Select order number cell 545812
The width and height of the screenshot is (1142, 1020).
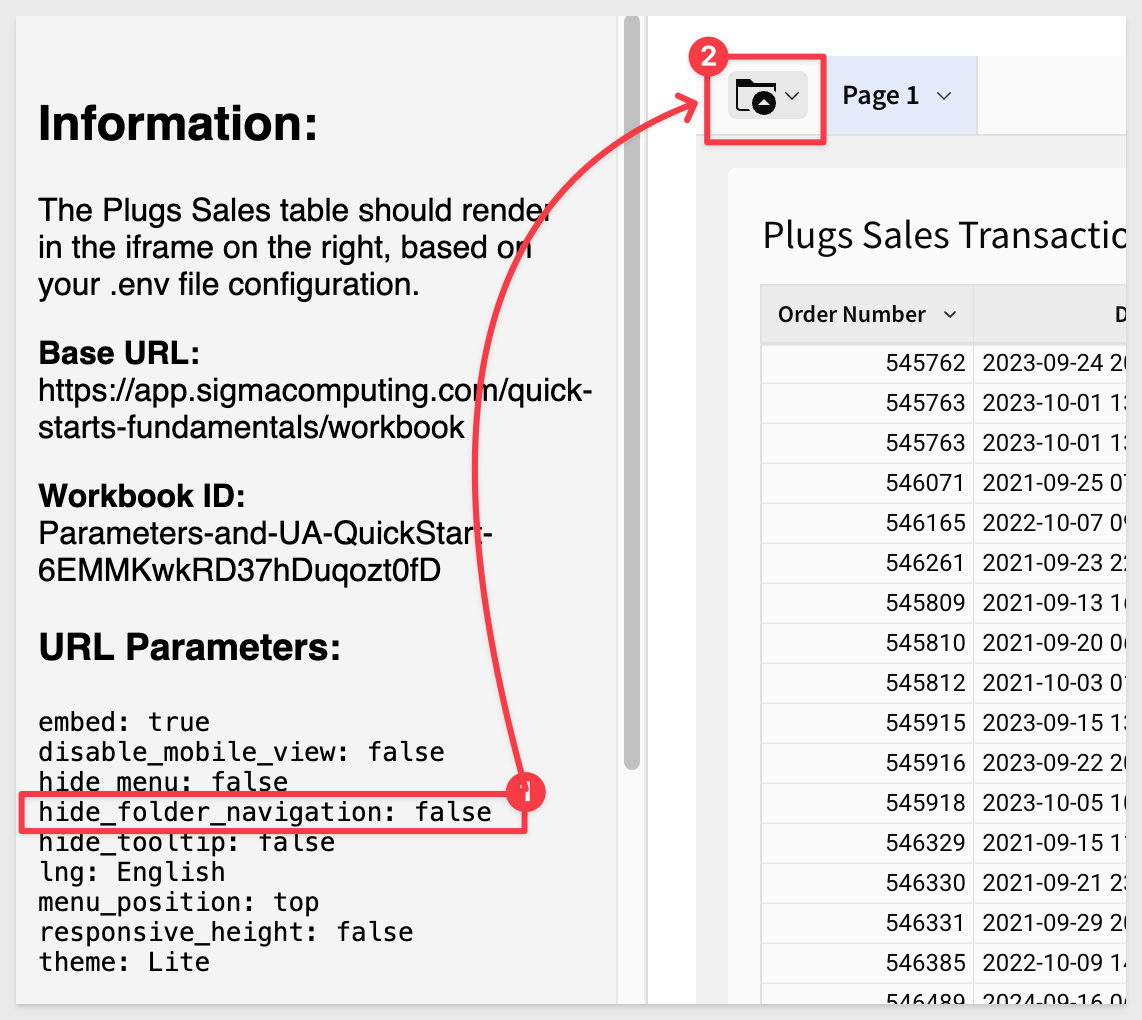867,683
